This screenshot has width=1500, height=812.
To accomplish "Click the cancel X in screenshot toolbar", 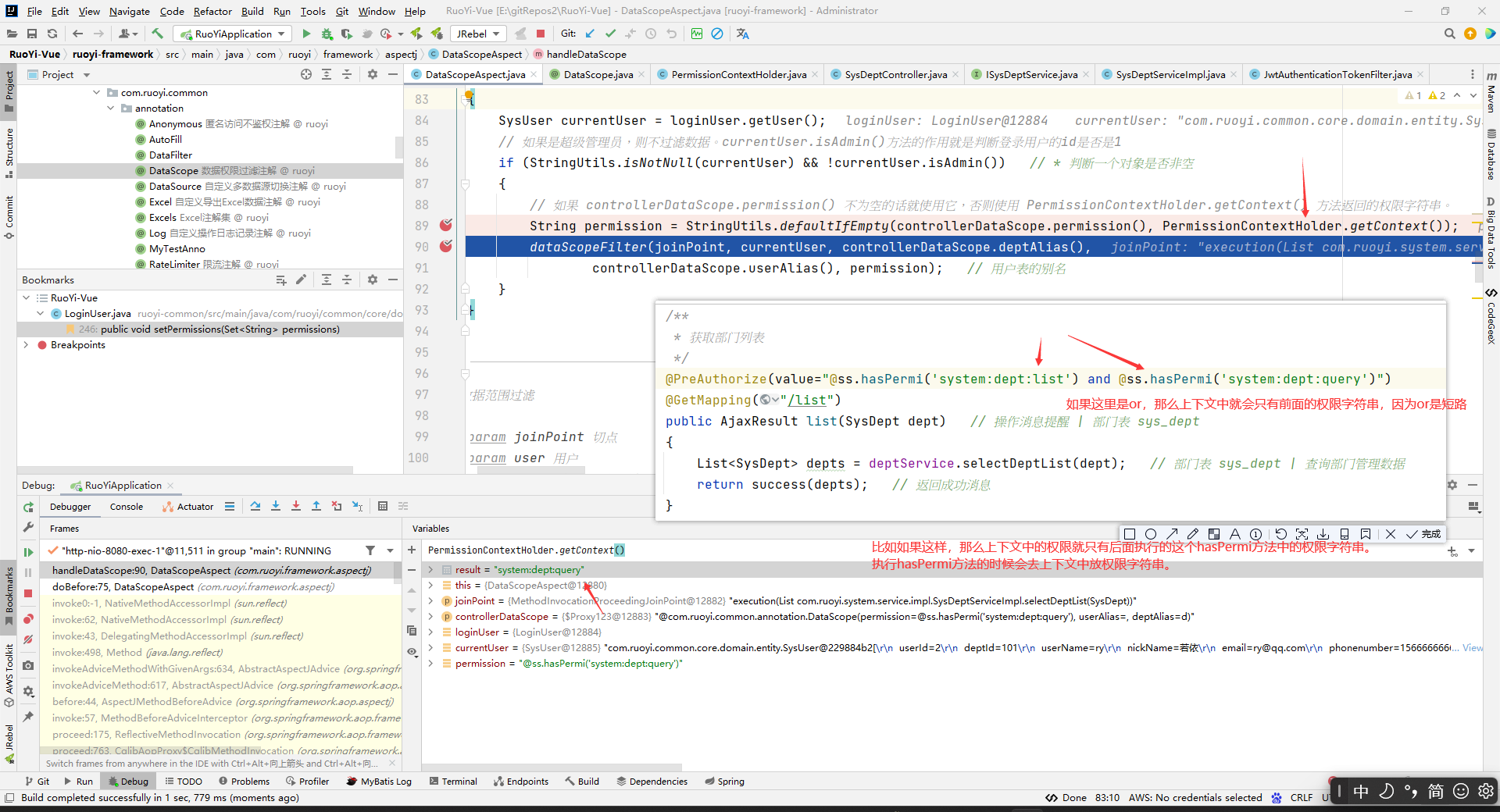I will click(1391, 534).
